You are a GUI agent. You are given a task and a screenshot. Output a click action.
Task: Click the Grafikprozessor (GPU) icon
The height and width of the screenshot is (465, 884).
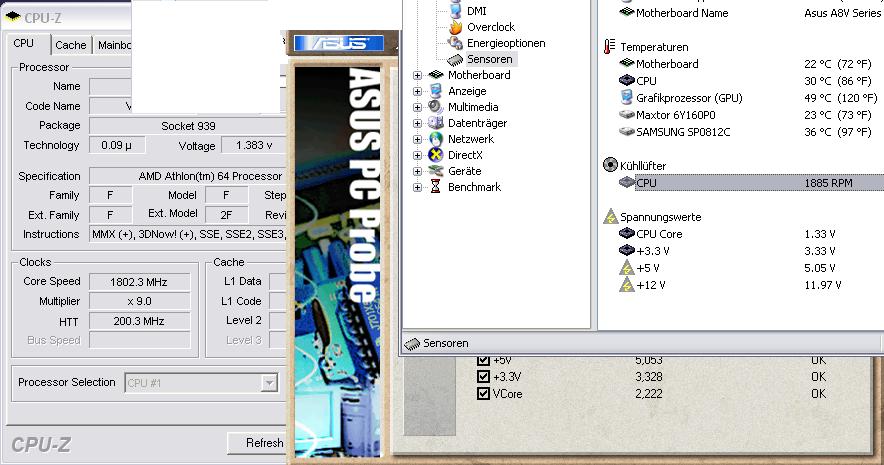626,98
